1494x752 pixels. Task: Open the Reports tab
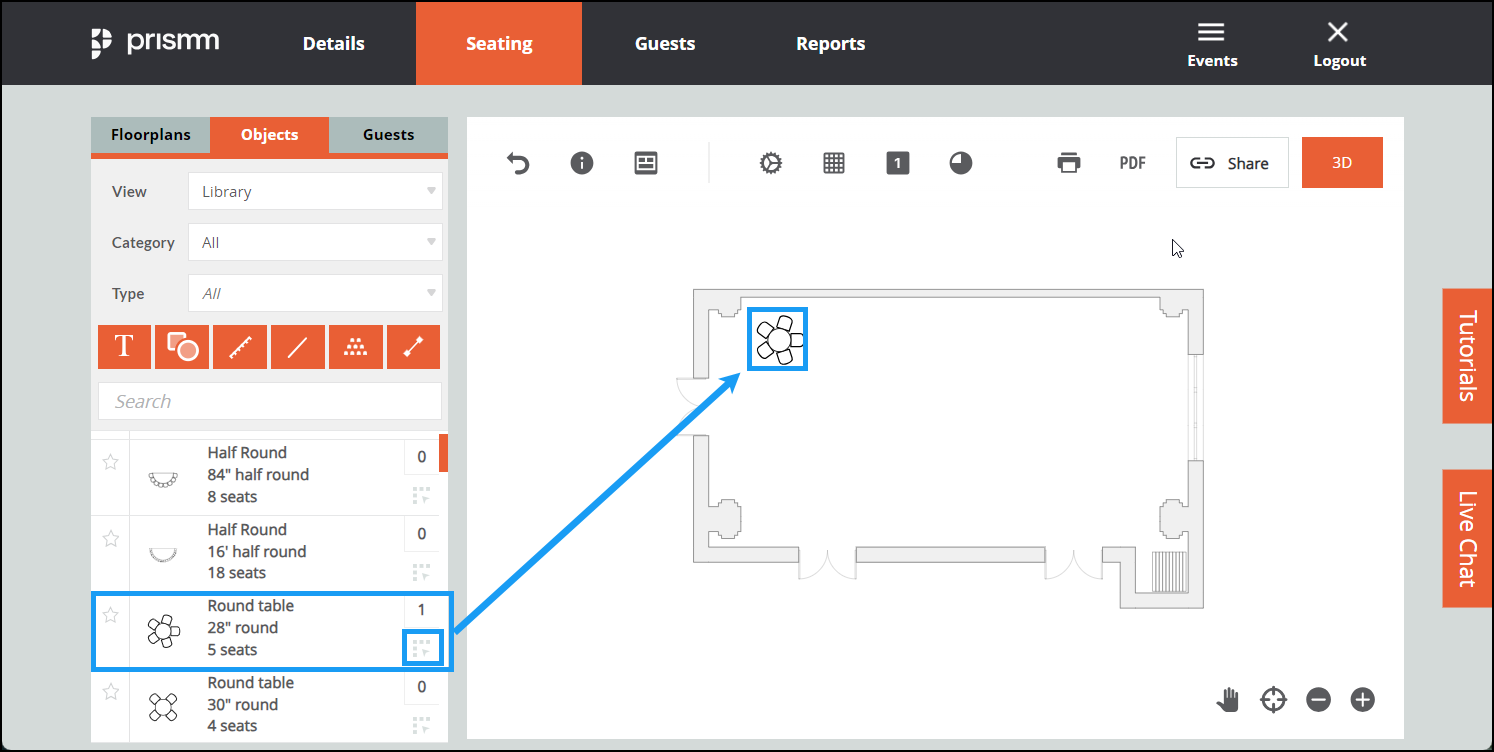coord(831,43)
